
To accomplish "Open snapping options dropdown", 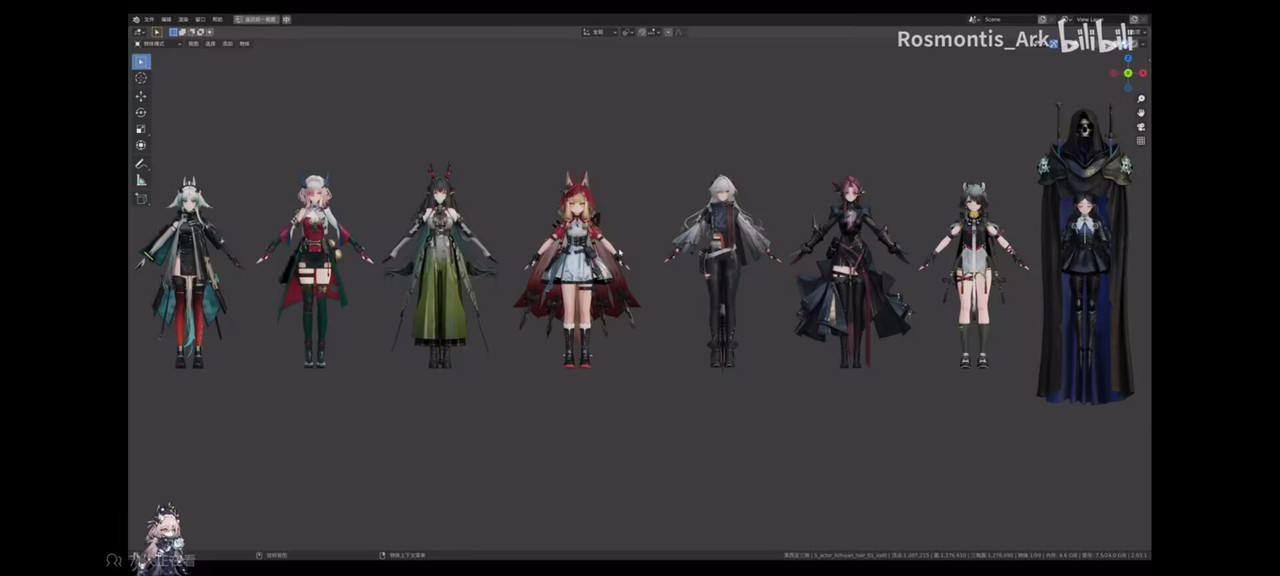I will tap(654, 32).
